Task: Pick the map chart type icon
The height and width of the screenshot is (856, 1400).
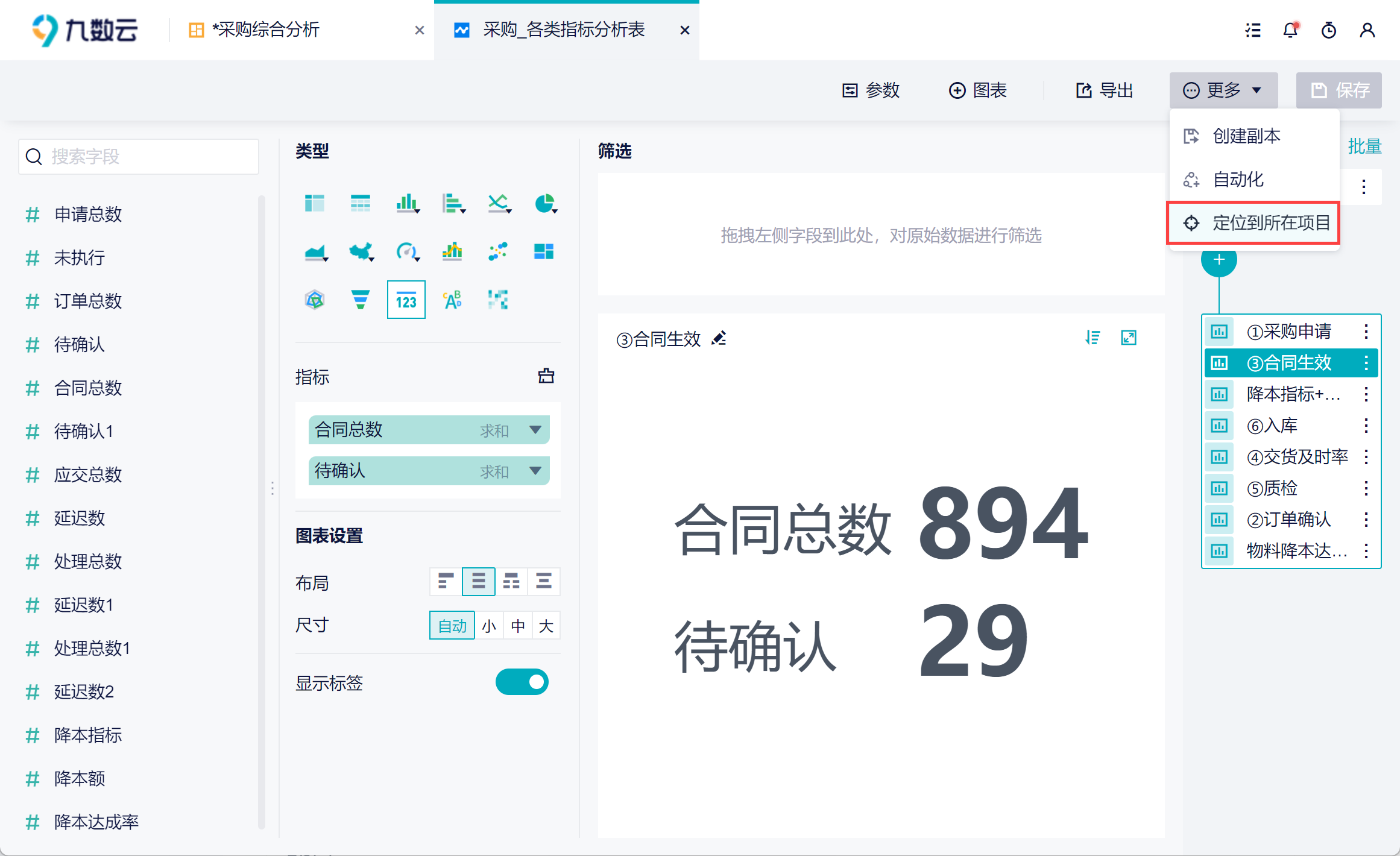Action: click(x=361, y=251)
